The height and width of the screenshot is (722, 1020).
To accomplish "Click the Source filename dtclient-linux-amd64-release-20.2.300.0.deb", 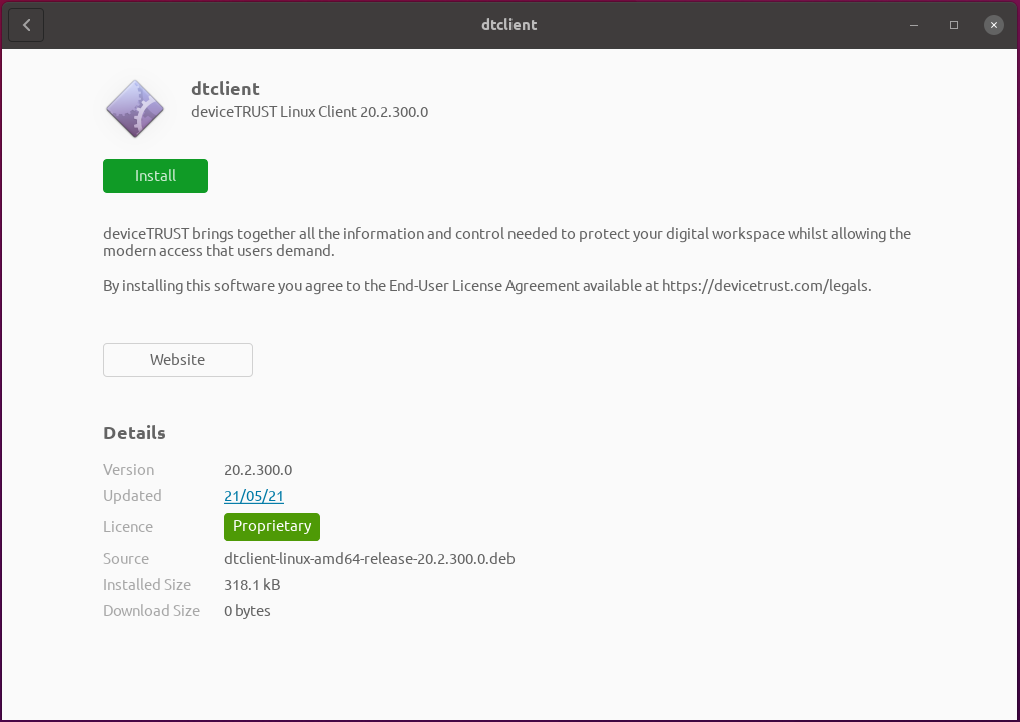I will [370, 558].
